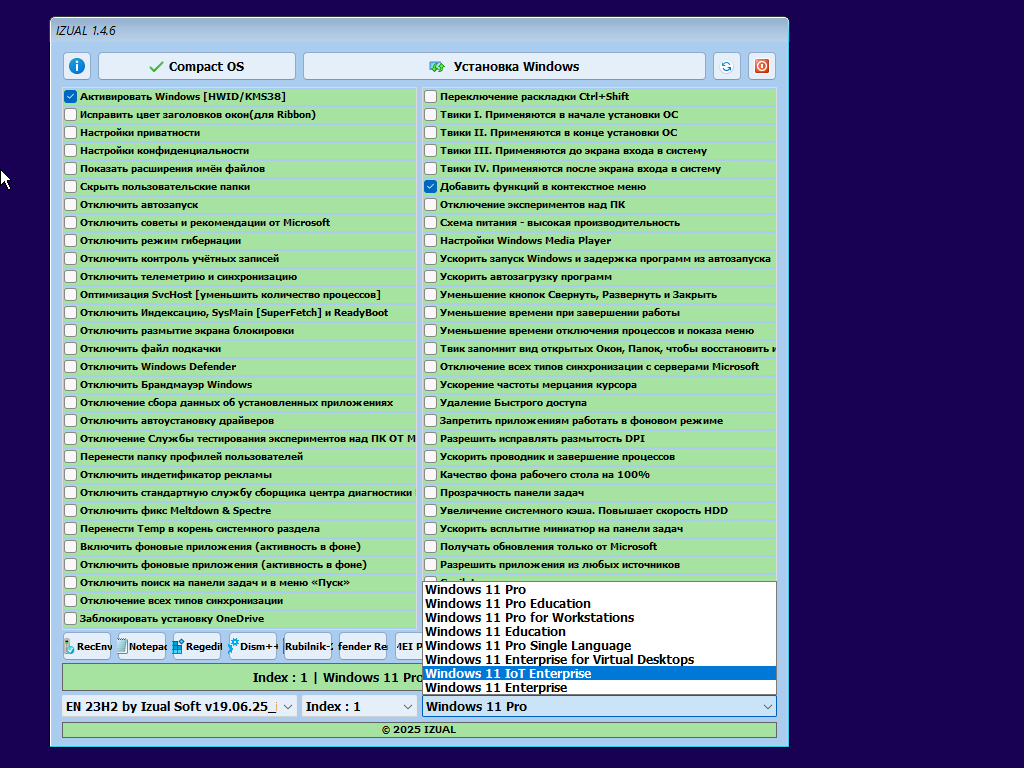Check Показать расширения имён файлов
This screenshot has height=768, width=1024.
click(x=71, y=168)
